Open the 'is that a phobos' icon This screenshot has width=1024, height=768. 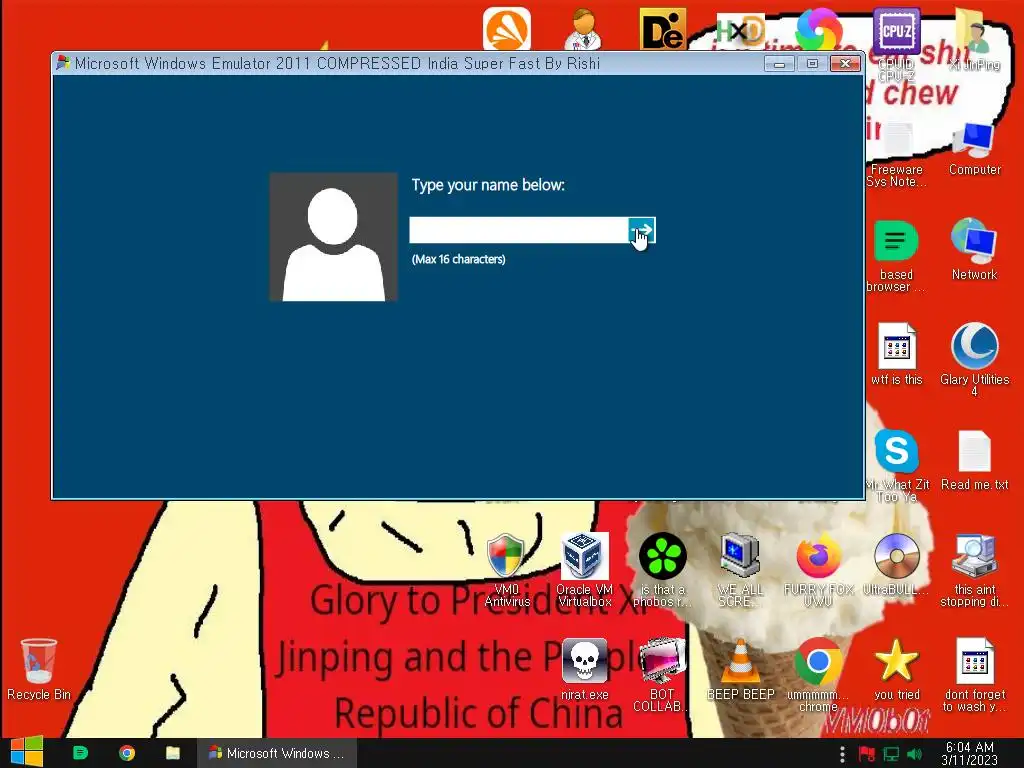[x=662, y=570]
